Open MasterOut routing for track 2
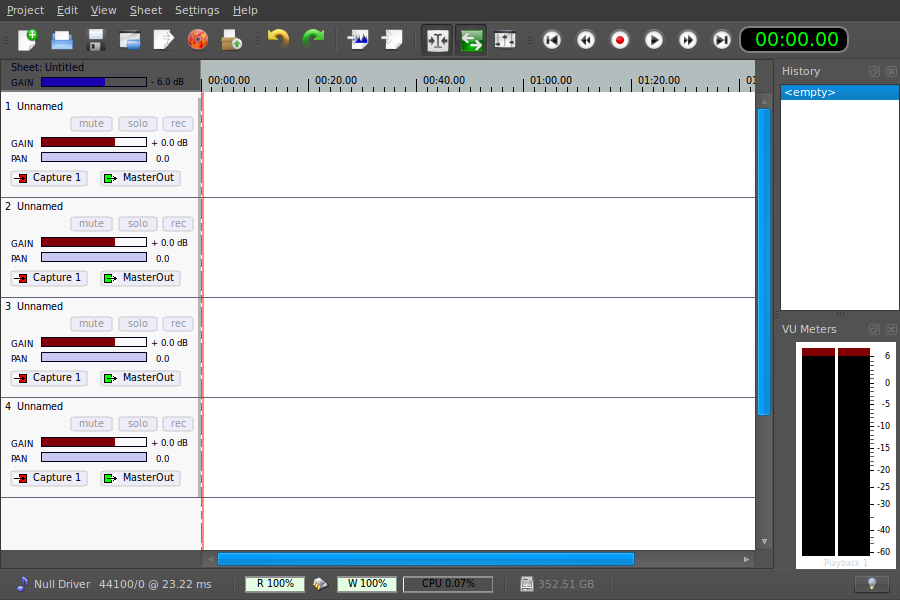The image size is (900, 600). 138,277
